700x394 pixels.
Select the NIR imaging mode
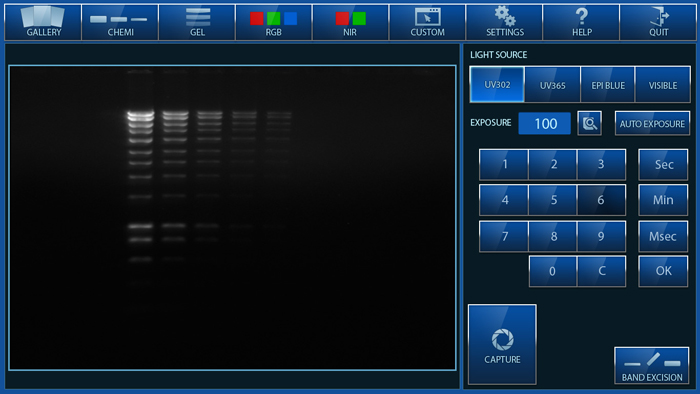[350, 22]
